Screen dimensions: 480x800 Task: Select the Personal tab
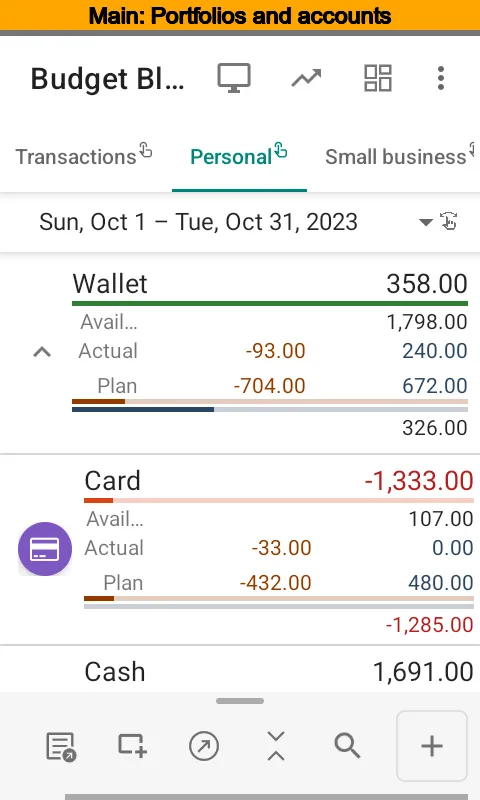point(239,156)
